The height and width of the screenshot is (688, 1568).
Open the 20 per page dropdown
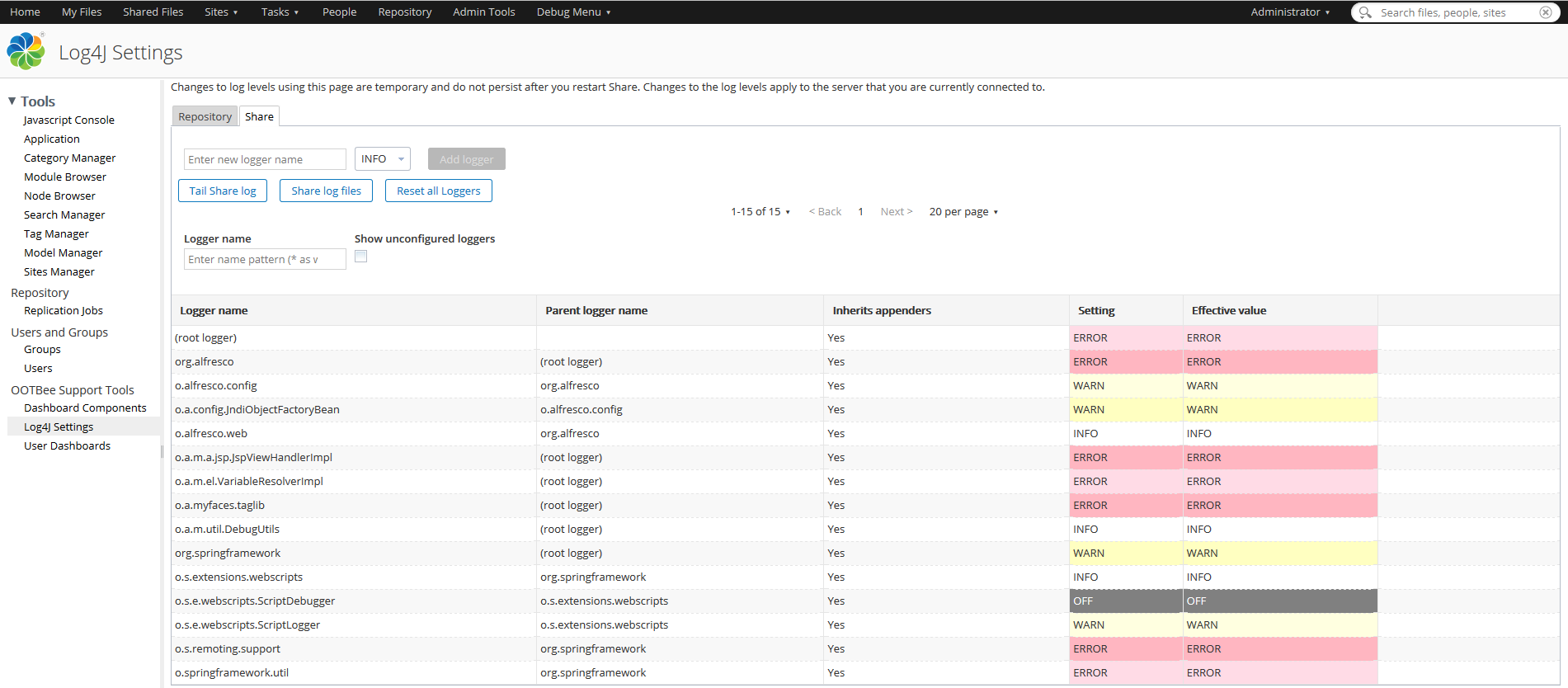point(963,212)
